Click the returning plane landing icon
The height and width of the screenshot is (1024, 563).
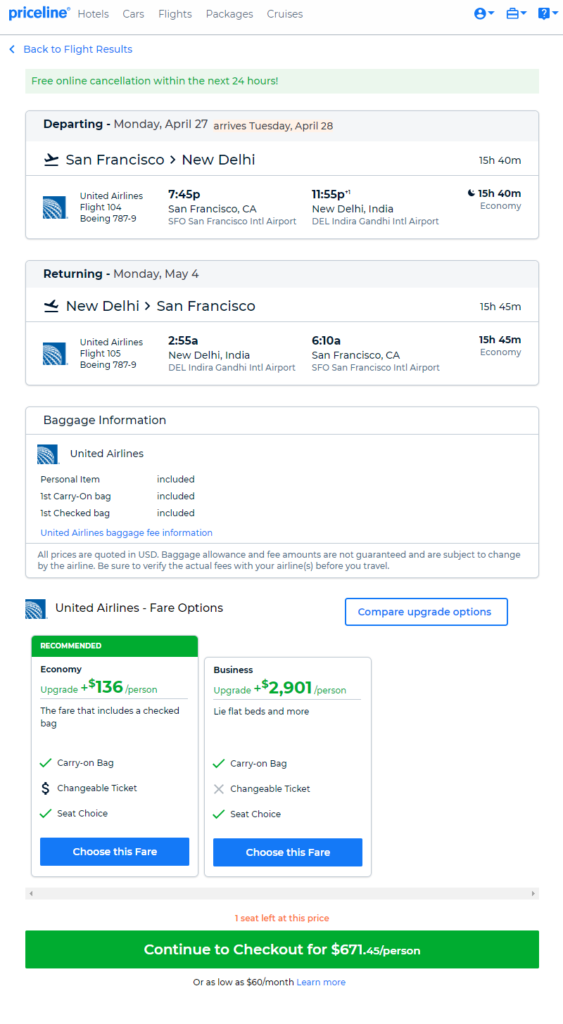[51, 306]
